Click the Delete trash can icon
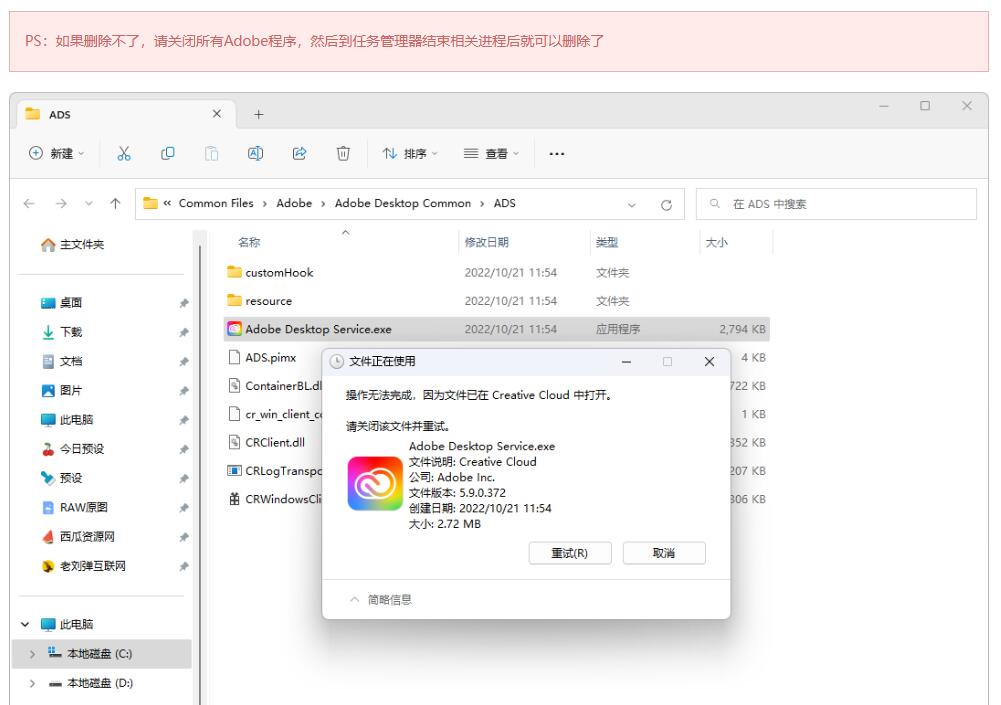Image resolution: width=1001 pixels, height=705 pixels. pos(343,153)
